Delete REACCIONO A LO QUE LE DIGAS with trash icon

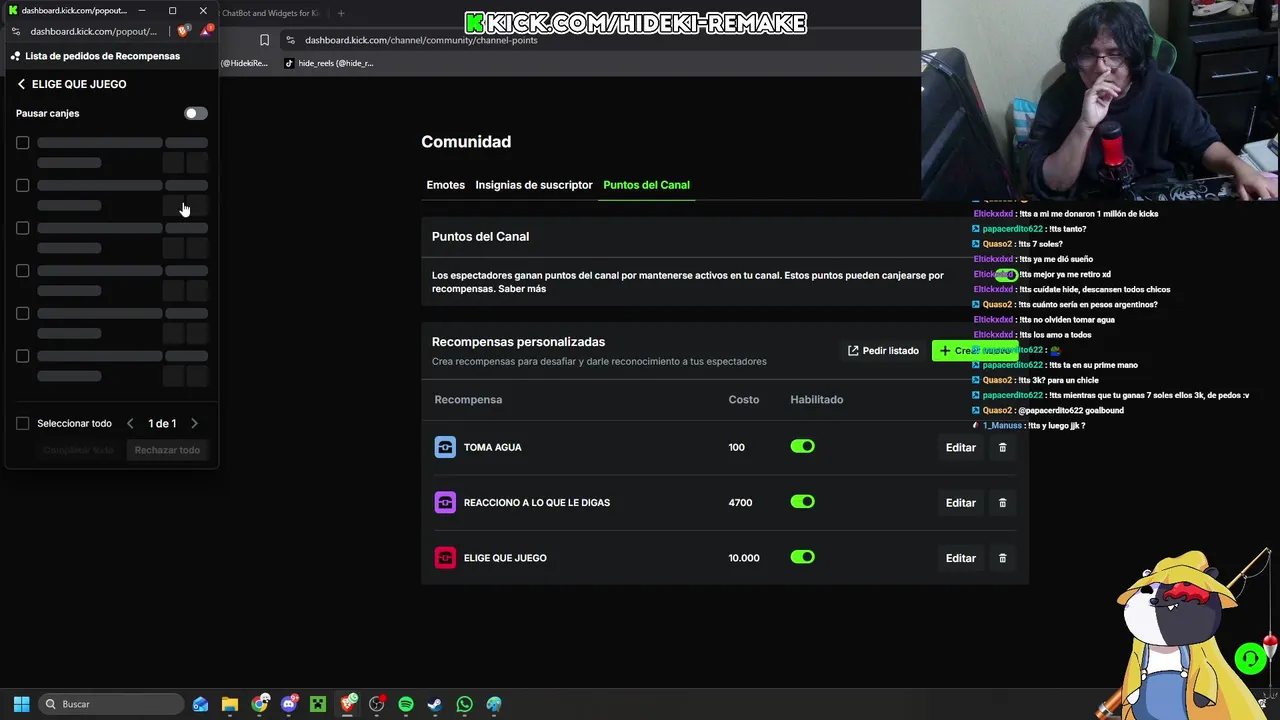pos(1002,502)
